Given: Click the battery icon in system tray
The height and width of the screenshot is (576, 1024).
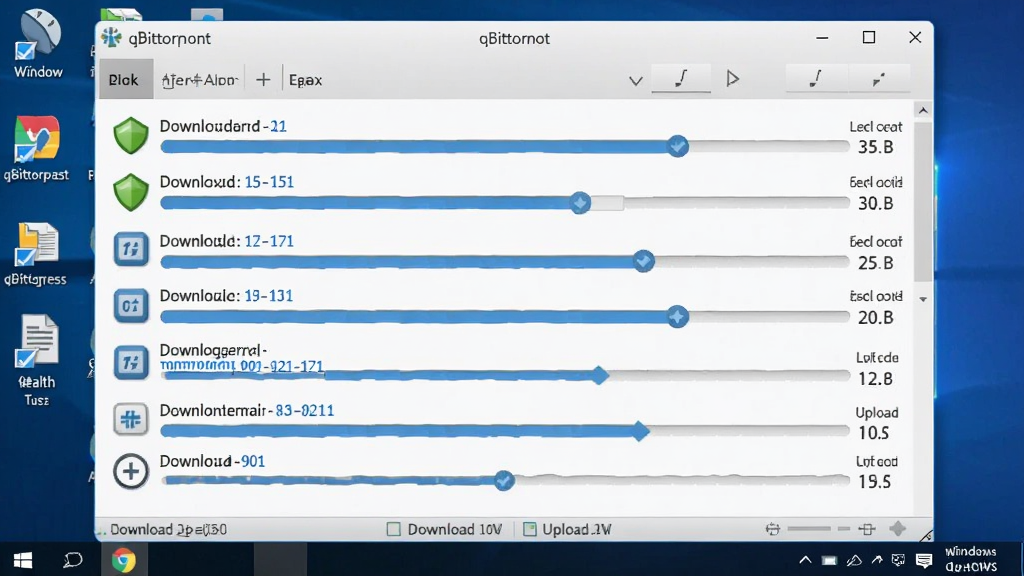Looking at the screenshot, I should pyautogui.click(x=829, y=560).
